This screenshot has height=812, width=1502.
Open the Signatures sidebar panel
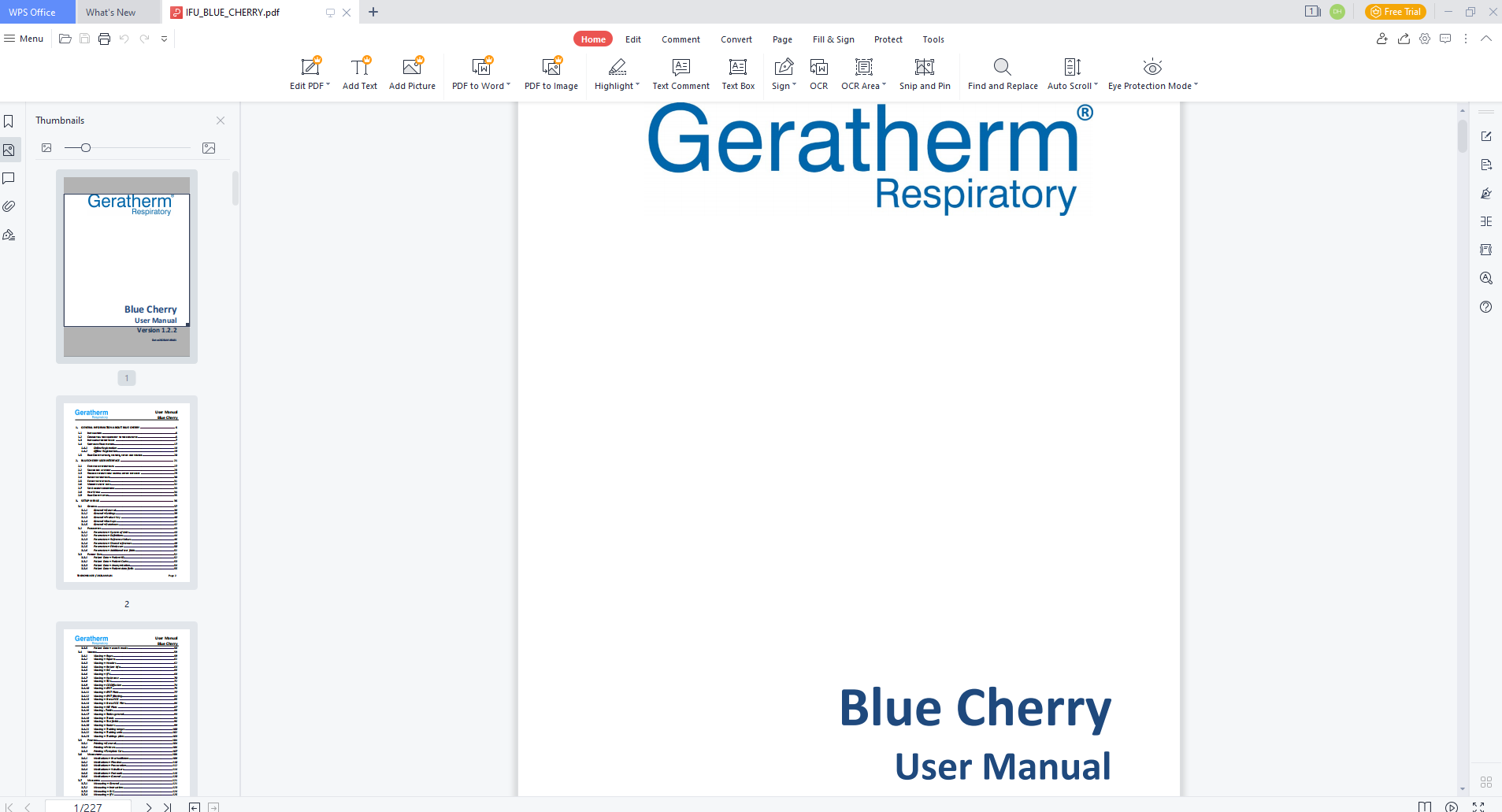tap(9, 235)
